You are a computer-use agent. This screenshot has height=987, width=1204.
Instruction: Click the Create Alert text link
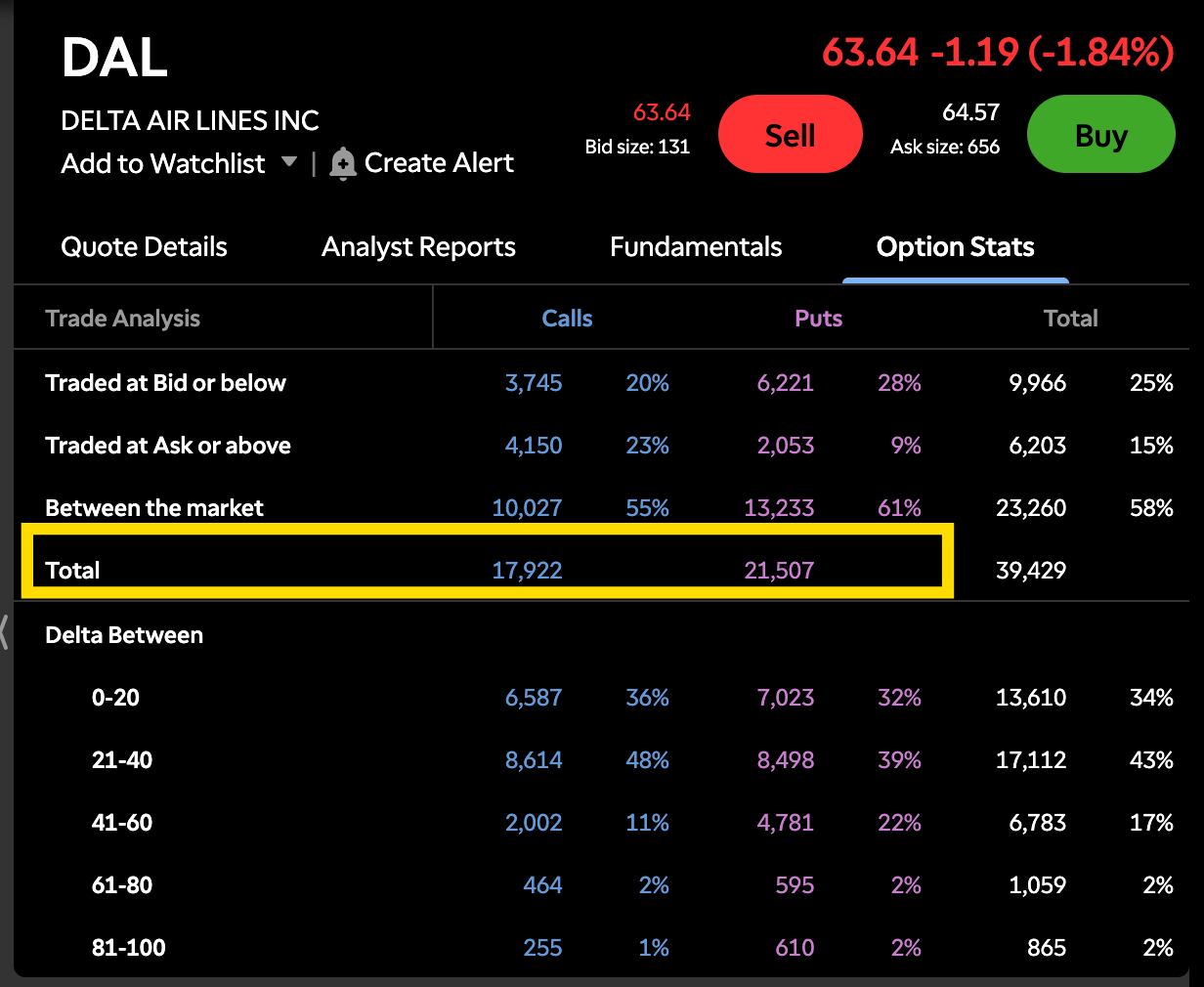[439, 163]
